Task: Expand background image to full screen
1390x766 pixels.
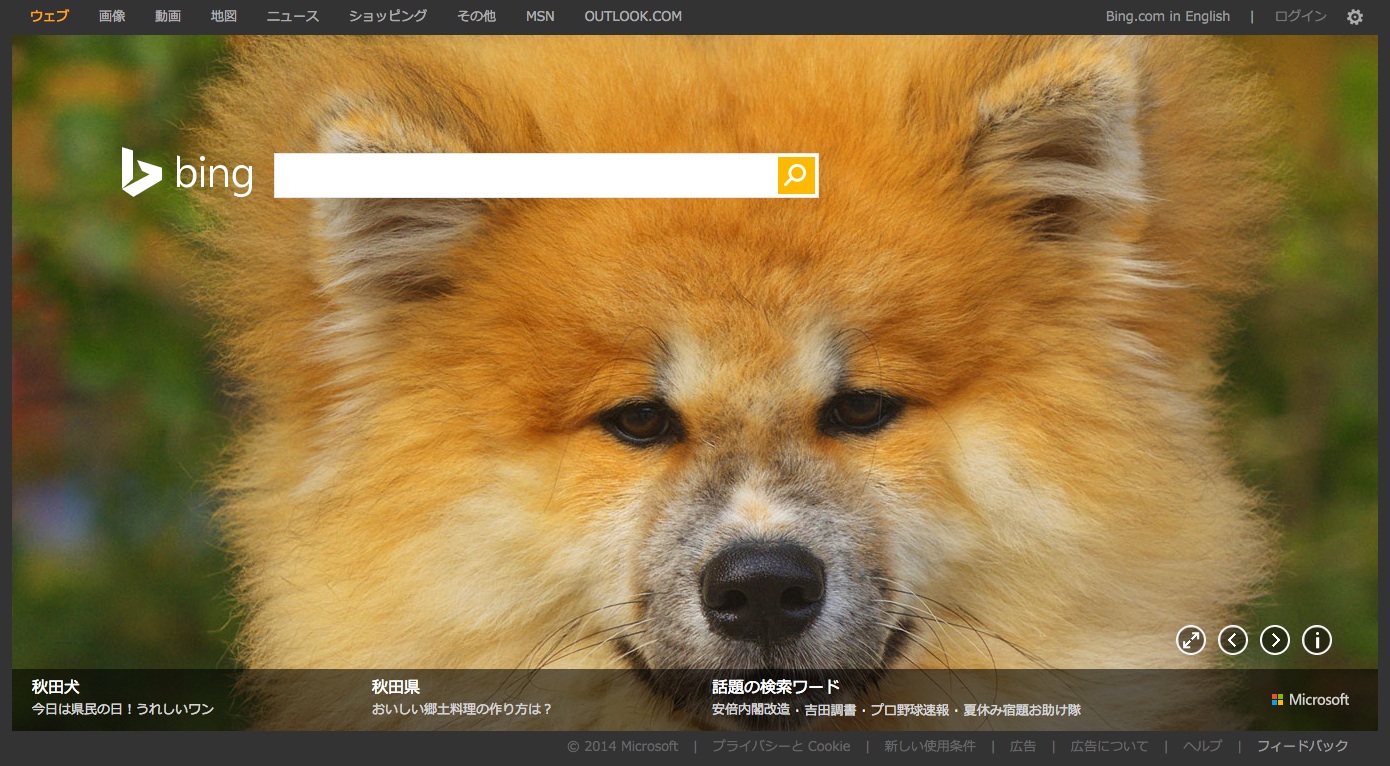Action: pos(1191,640)
